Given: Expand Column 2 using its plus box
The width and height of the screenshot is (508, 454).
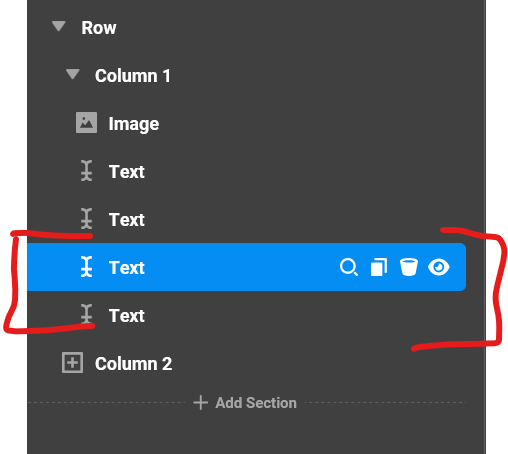Looking at the screenshot, I should click(72, 362).
